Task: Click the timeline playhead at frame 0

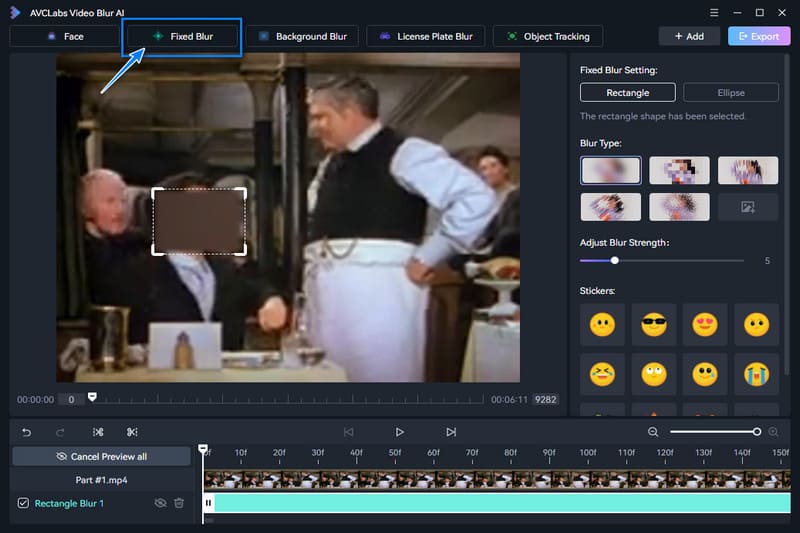Action: (203, 449)
